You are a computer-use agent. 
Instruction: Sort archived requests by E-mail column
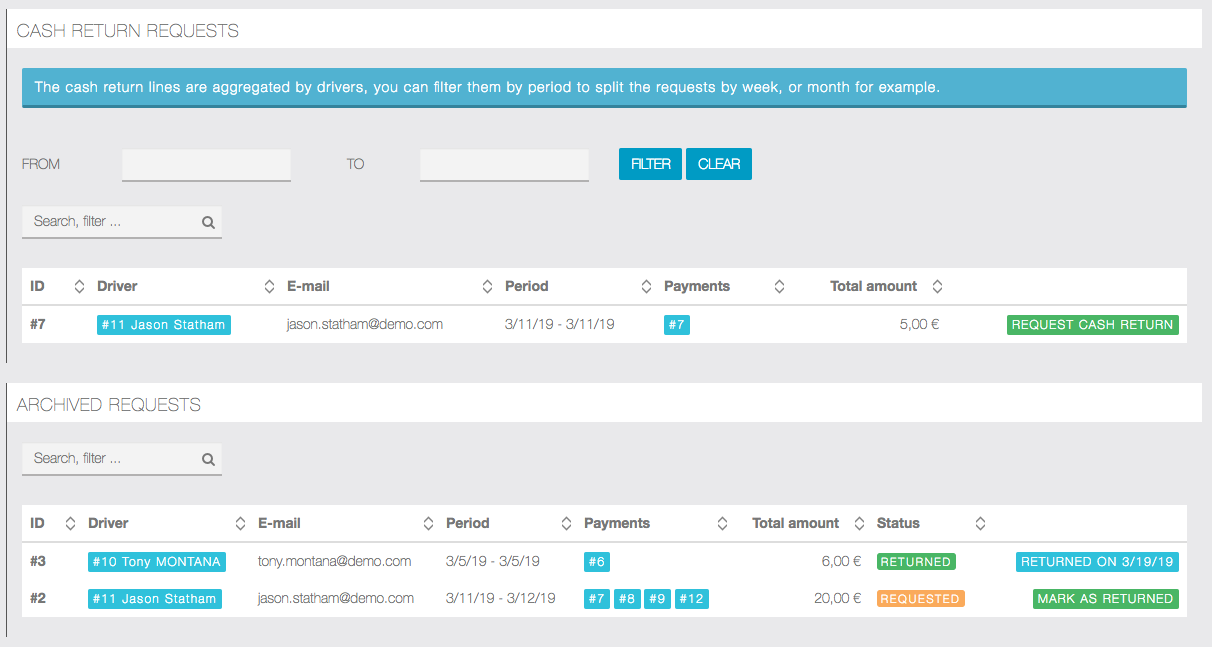428,524
